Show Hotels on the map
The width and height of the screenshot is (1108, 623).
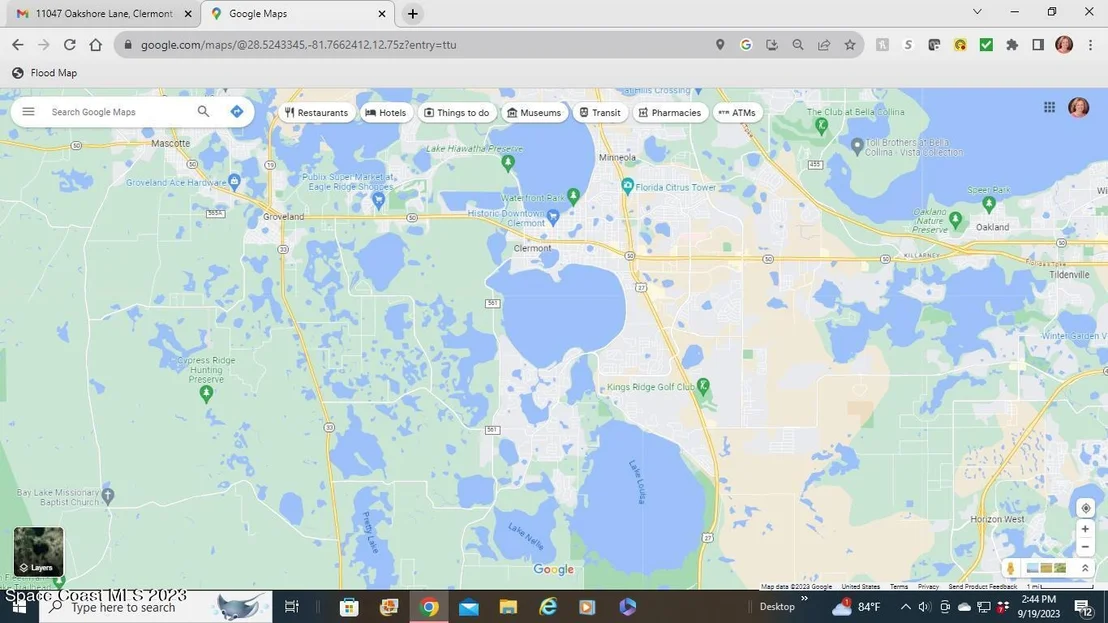click(386, 112)
